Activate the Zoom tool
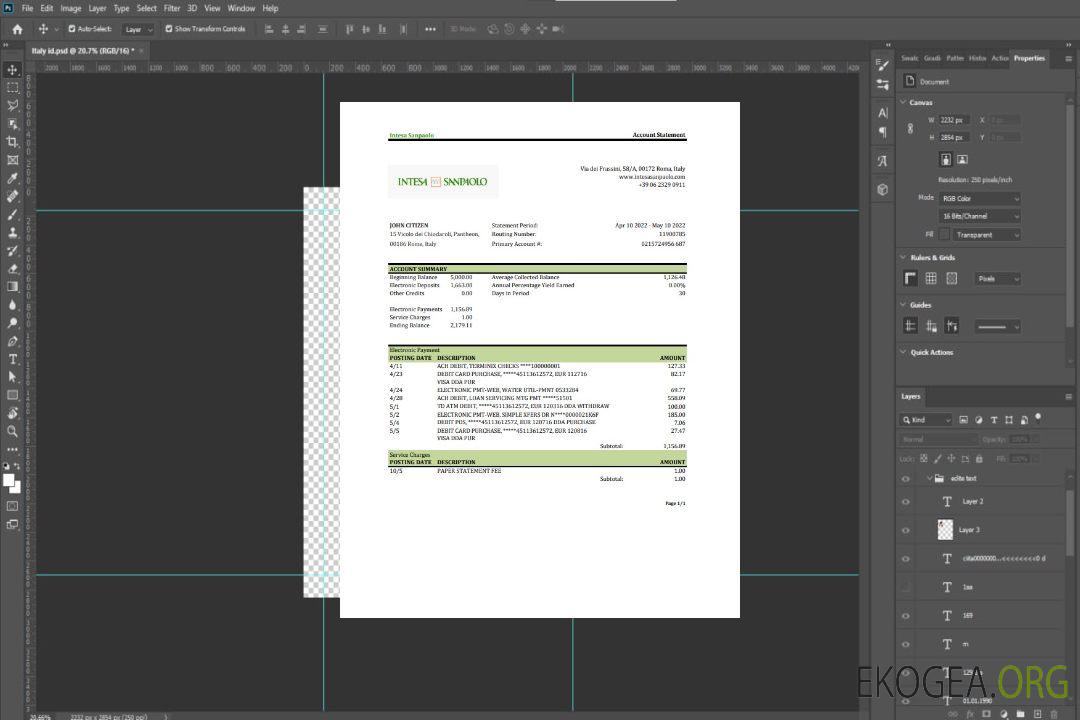This screenshot has width=1080, height=720. point(13,431)
